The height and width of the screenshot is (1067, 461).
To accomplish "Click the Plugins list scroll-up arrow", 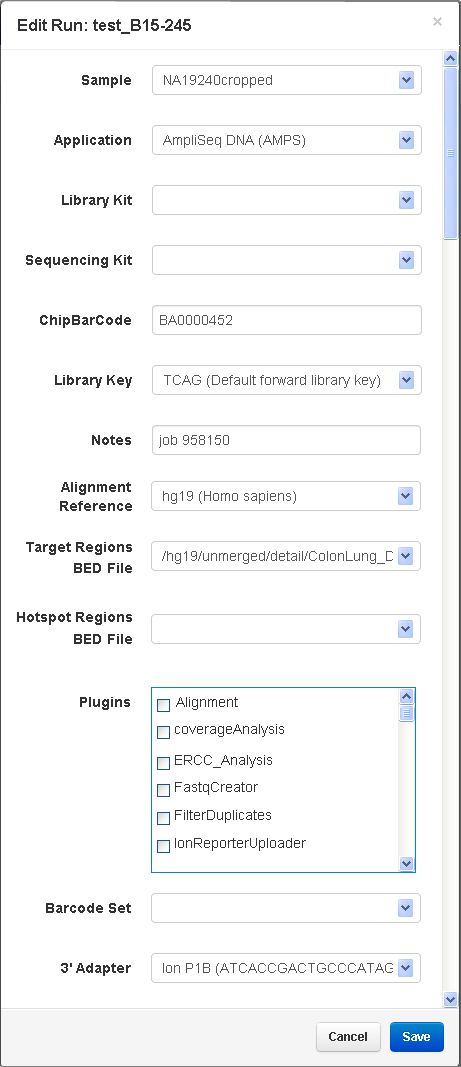I will pyautogui.click(x=407, y=697).
